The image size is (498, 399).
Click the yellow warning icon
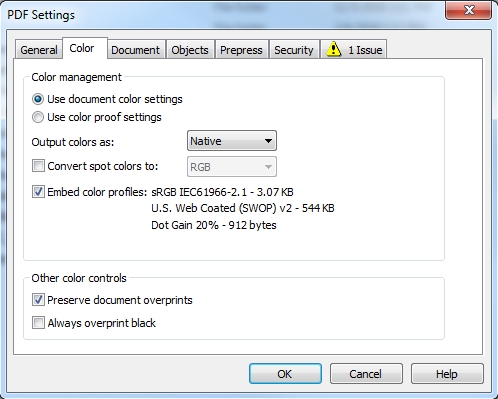pyautogui.click(x=334, y=49)
